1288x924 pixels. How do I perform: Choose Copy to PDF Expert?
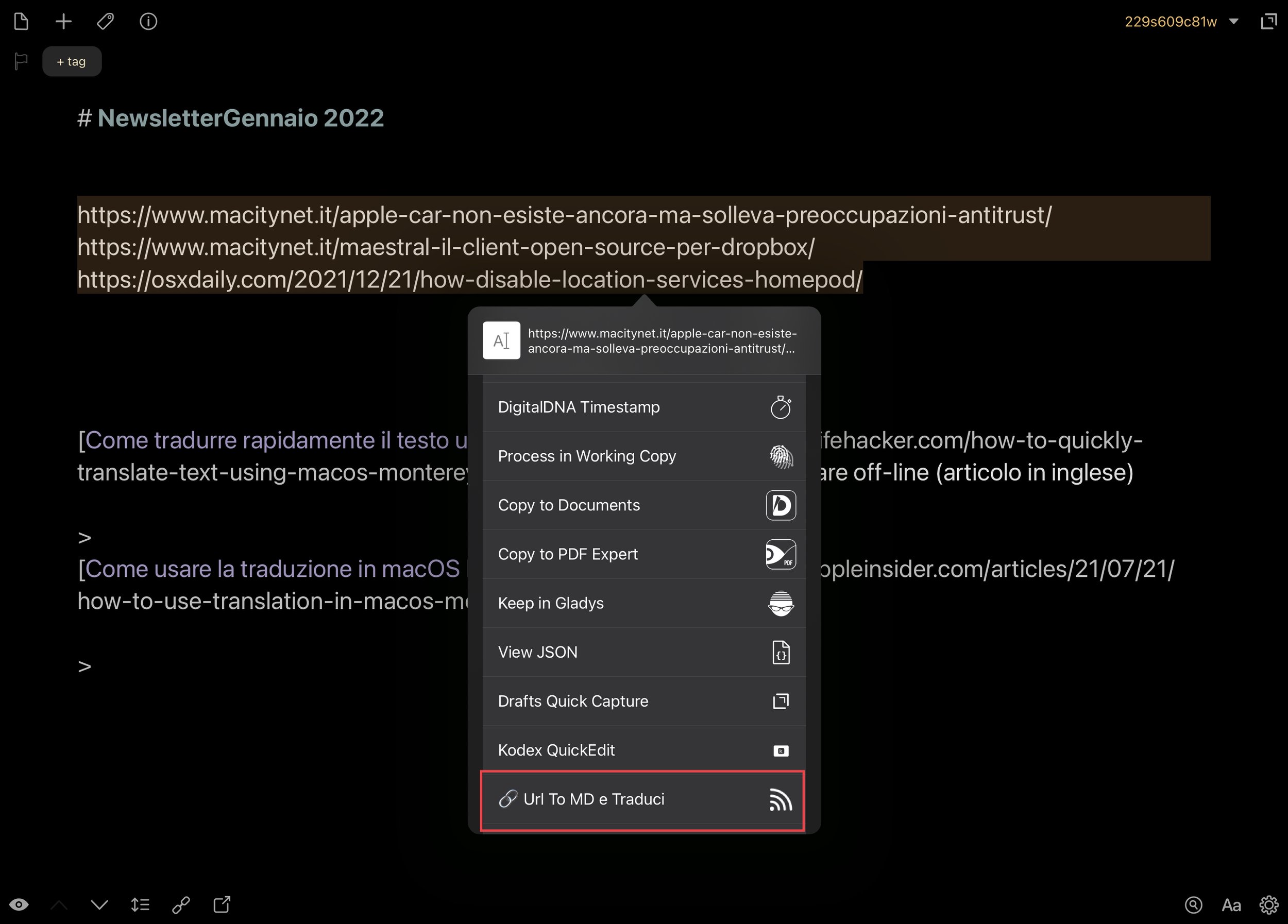644,554
